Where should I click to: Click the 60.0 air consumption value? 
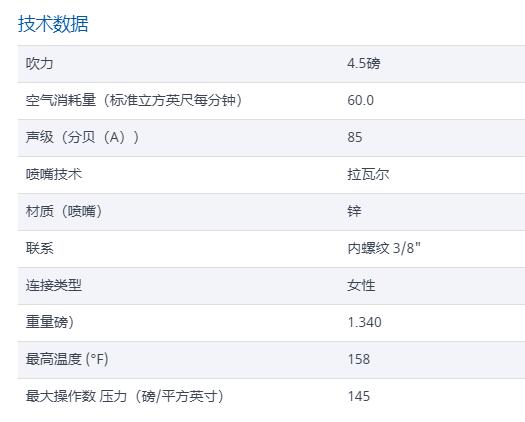tap(361, 100)
